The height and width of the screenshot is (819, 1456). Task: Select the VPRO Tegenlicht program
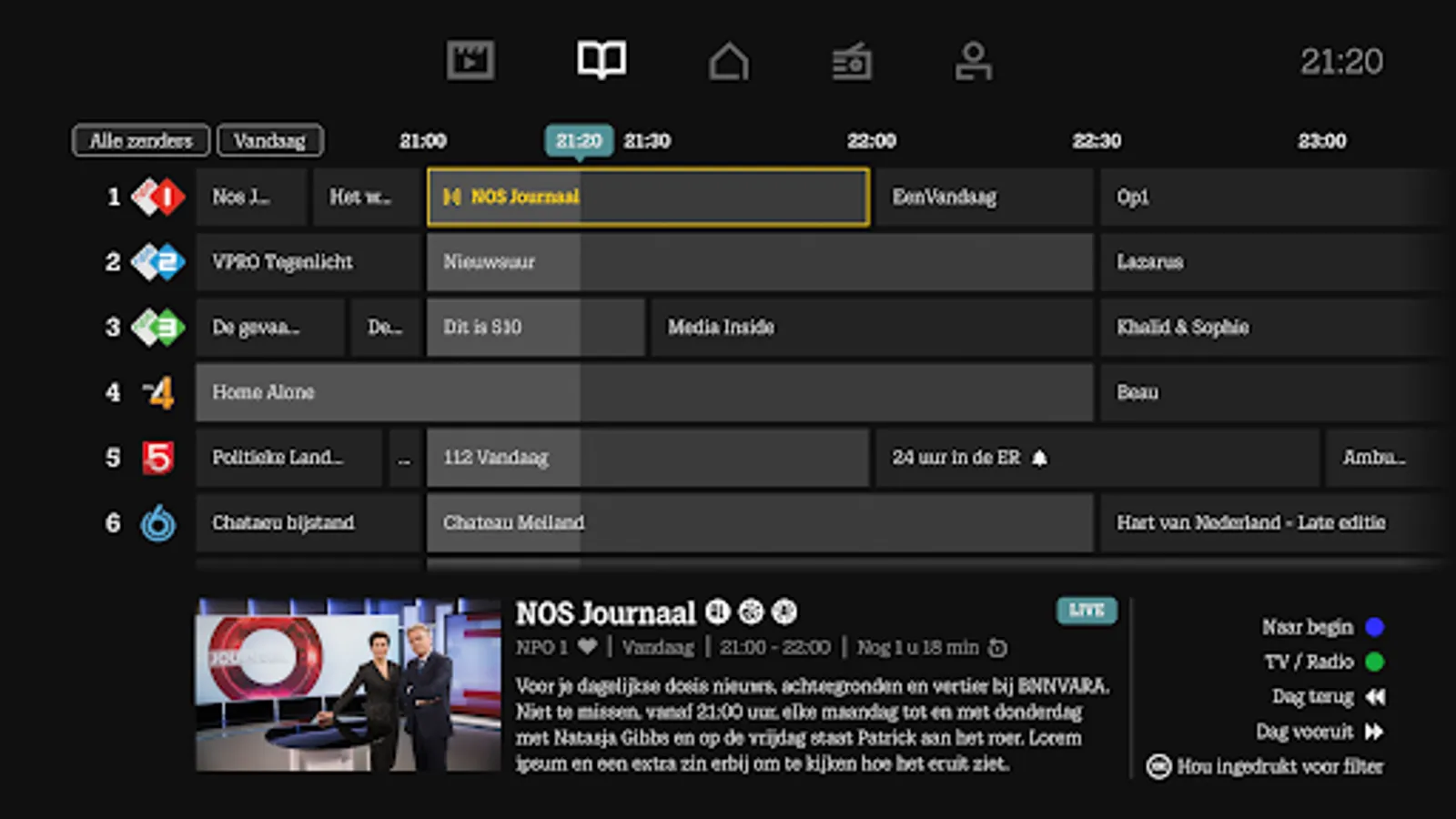coord(308,262)
